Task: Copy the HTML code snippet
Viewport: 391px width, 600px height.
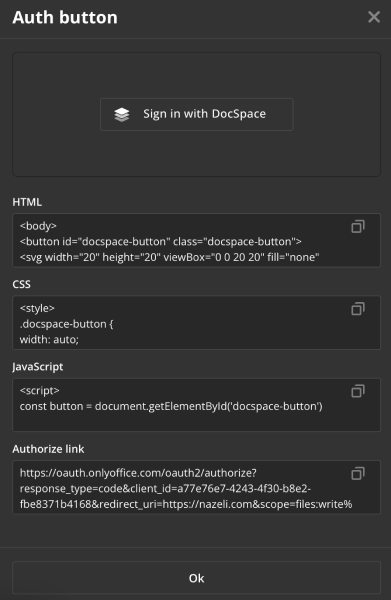Action: click(x=358, y=227)
